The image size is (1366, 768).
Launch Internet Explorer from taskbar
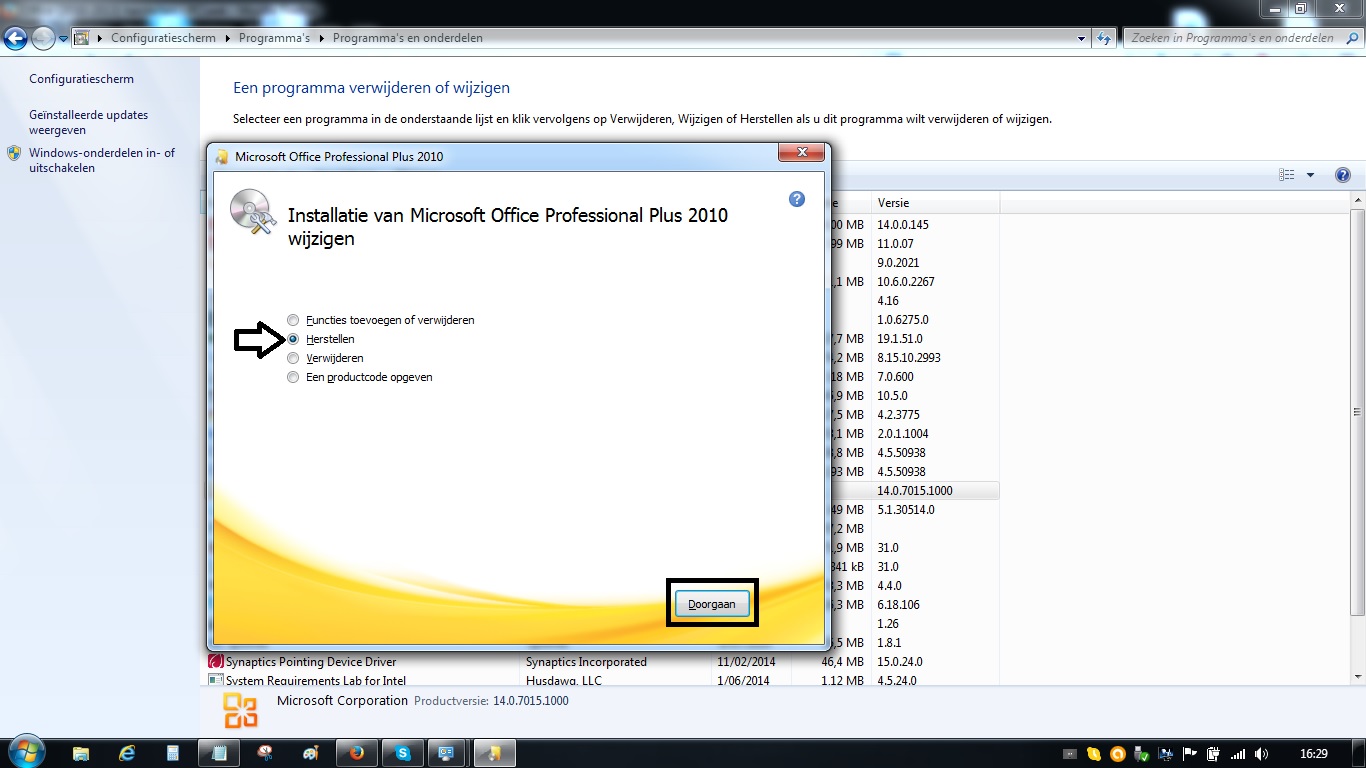click(127, 753)
